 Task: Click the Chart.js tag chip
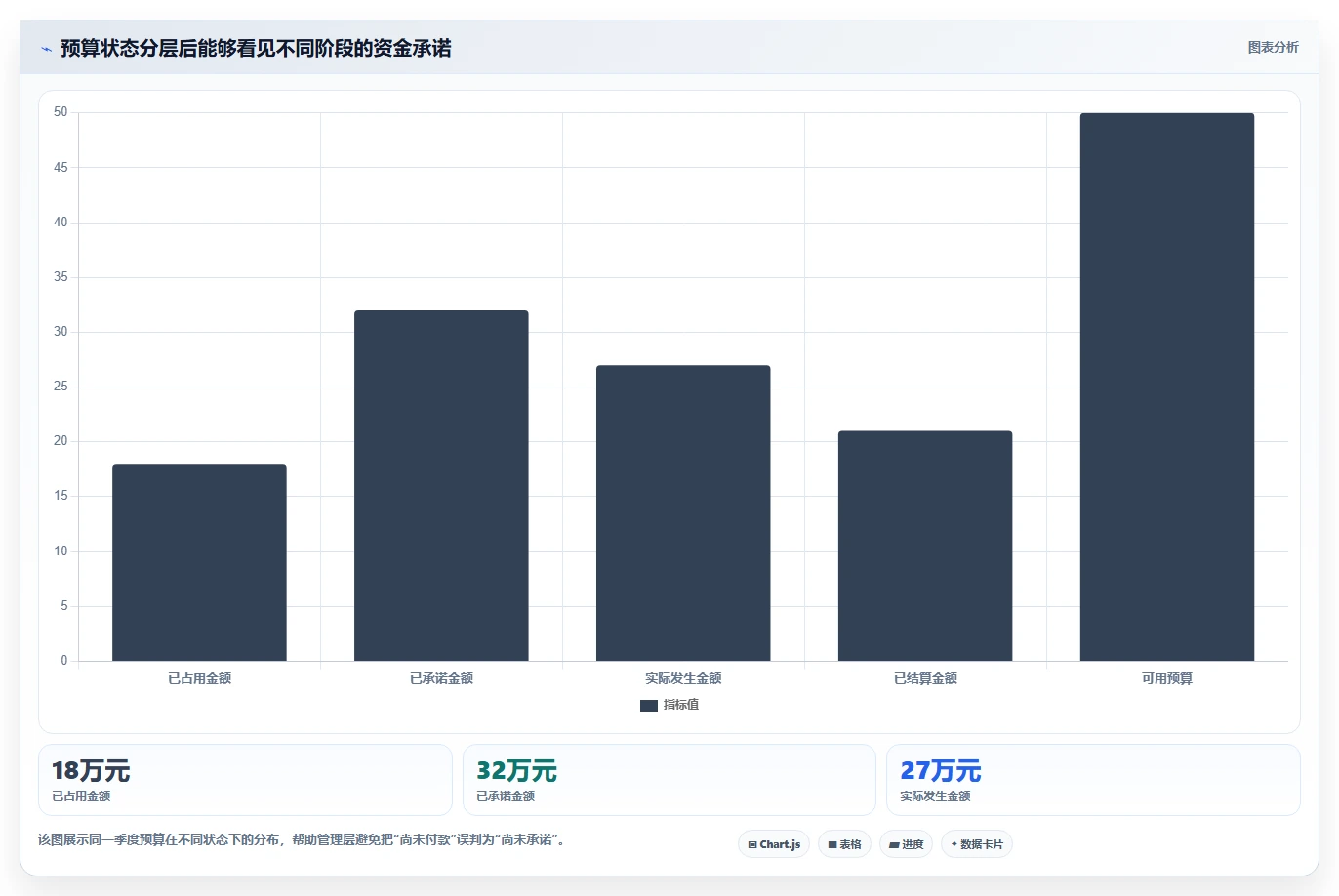point(774,844)
